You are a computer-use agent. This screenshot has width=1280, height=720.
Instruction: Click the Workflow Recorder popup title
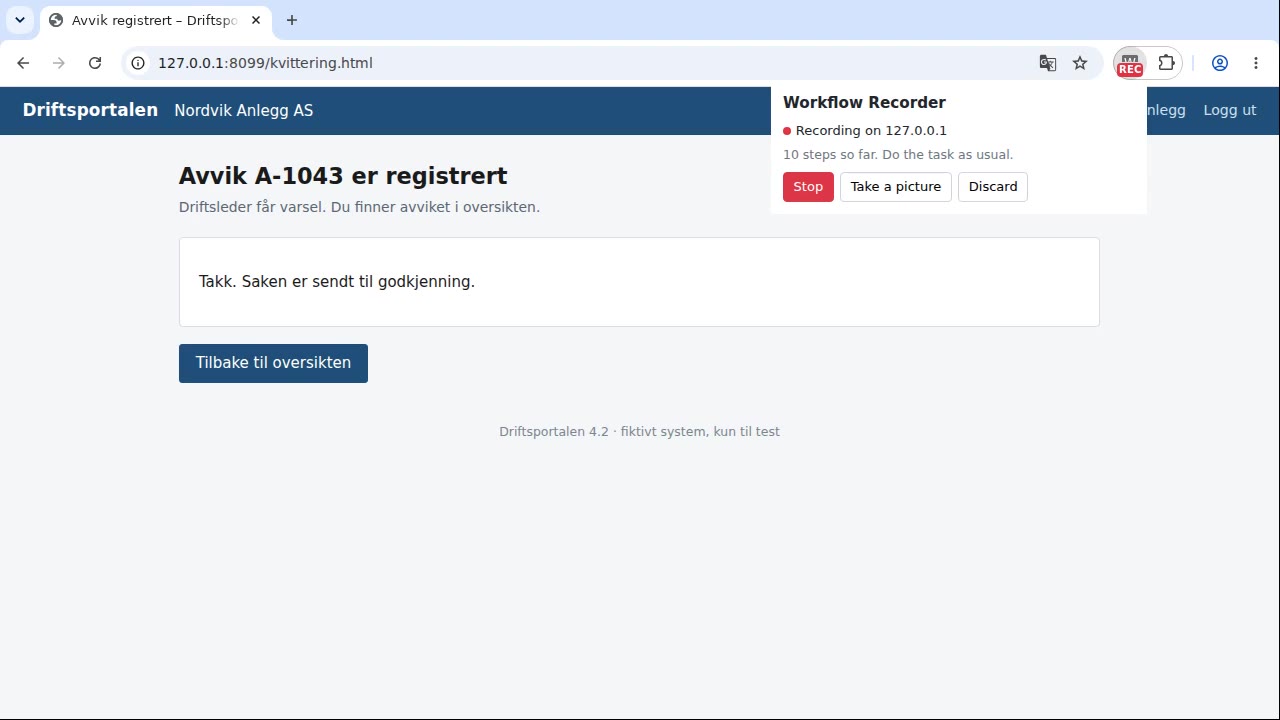864,102
